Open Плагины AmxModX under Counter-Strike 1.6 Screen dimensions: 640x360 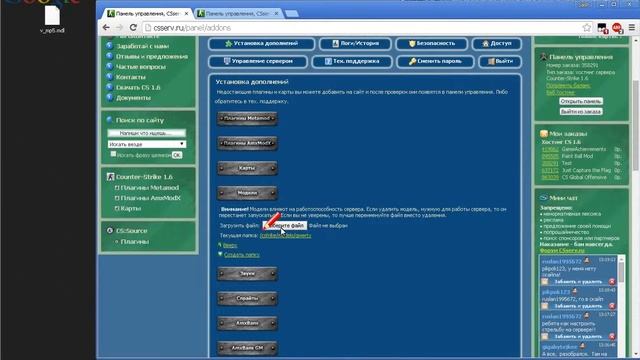[151, 198]
